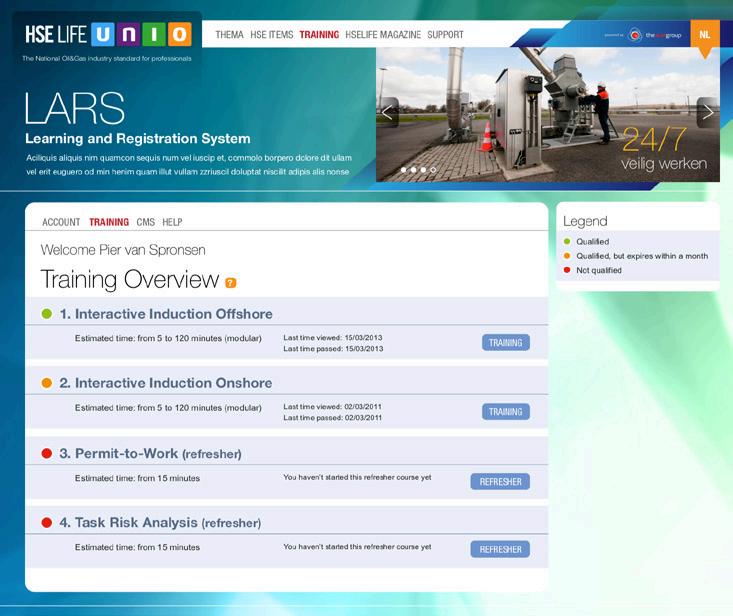The height and width of the screenshot is (616, 733).
Task: Open HSELIFE MAGAZINE in the navigation
Action: click(383, 35)
